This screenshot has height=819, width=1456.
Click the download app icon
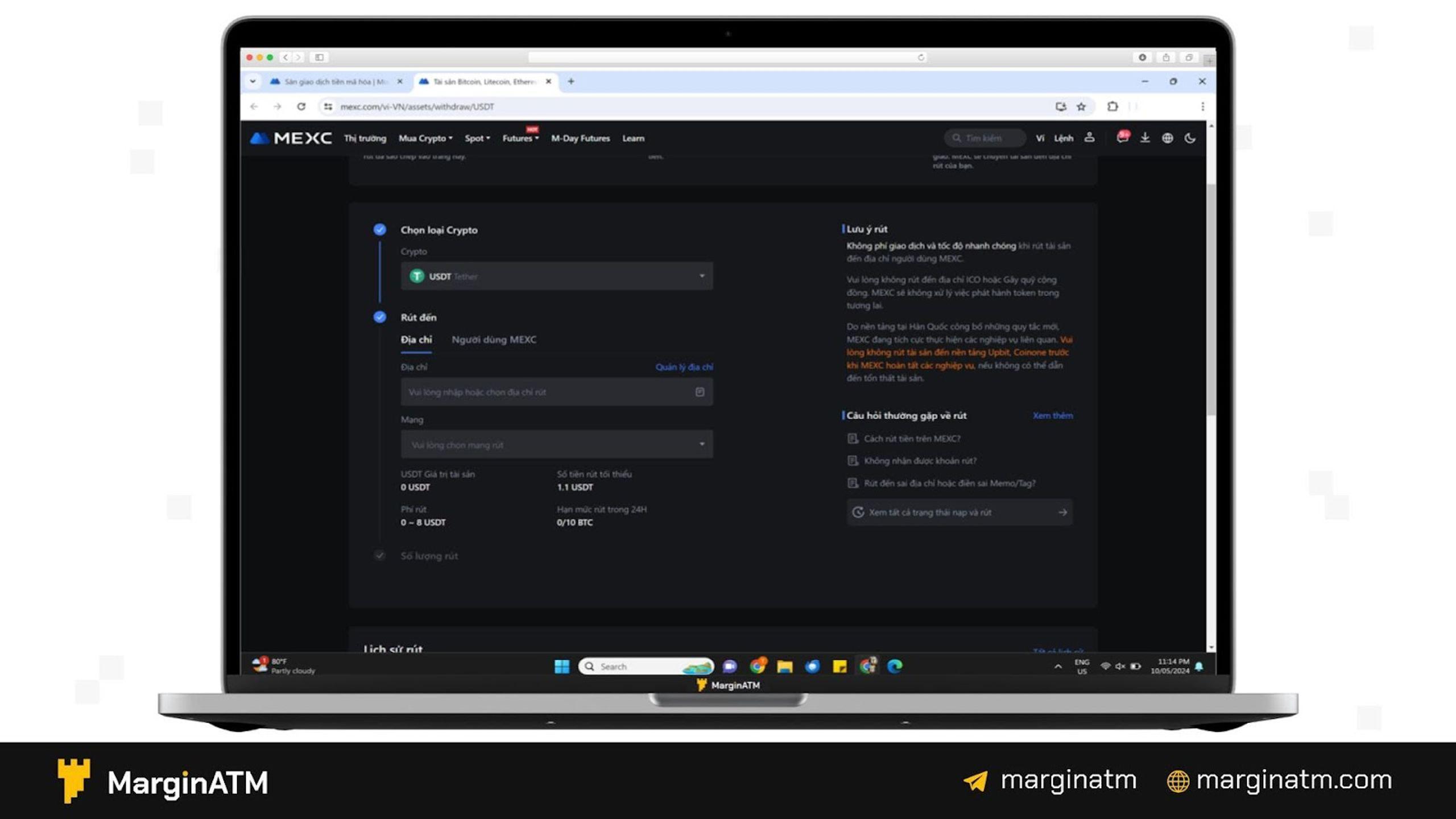[1145, 138]
